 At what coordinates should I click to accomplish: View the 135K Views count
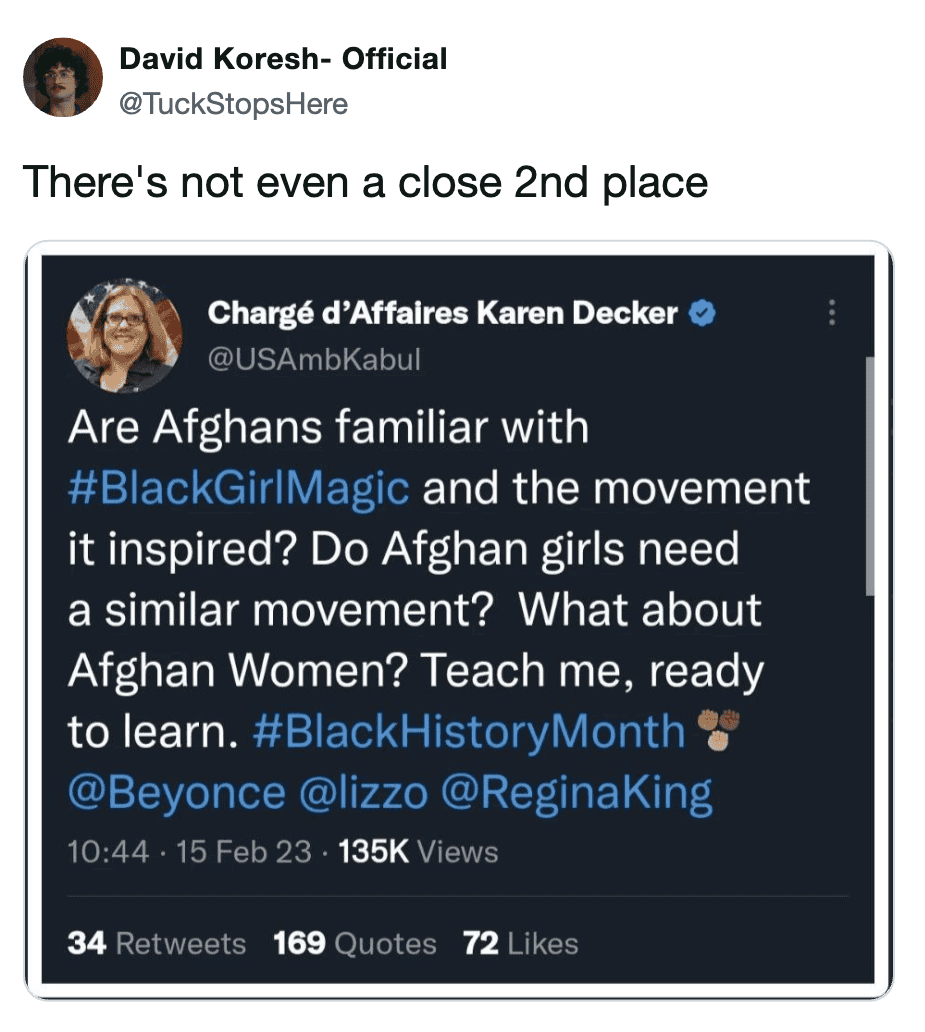point(419,852)
